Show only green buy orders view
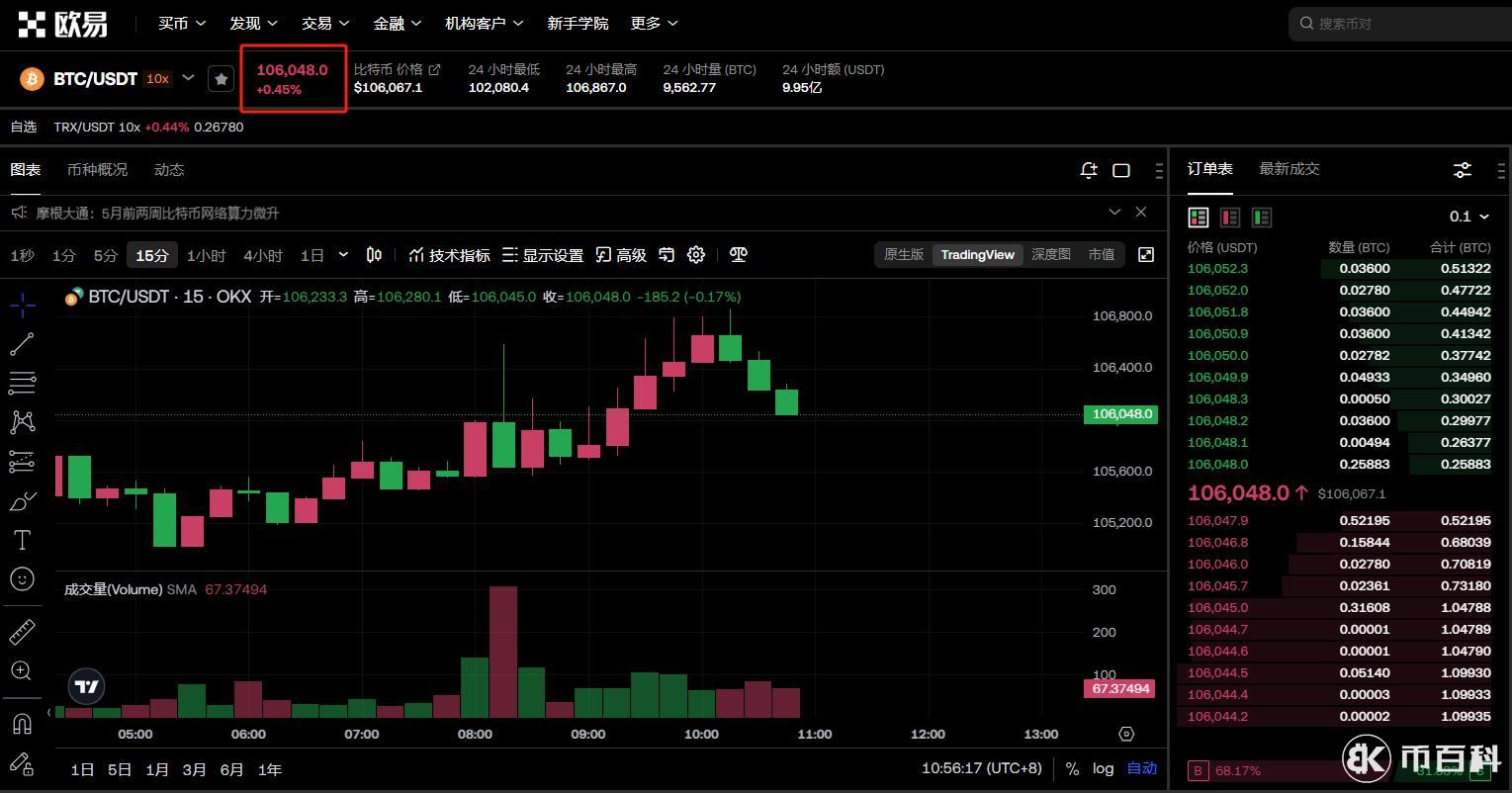 coord(1262,217)
